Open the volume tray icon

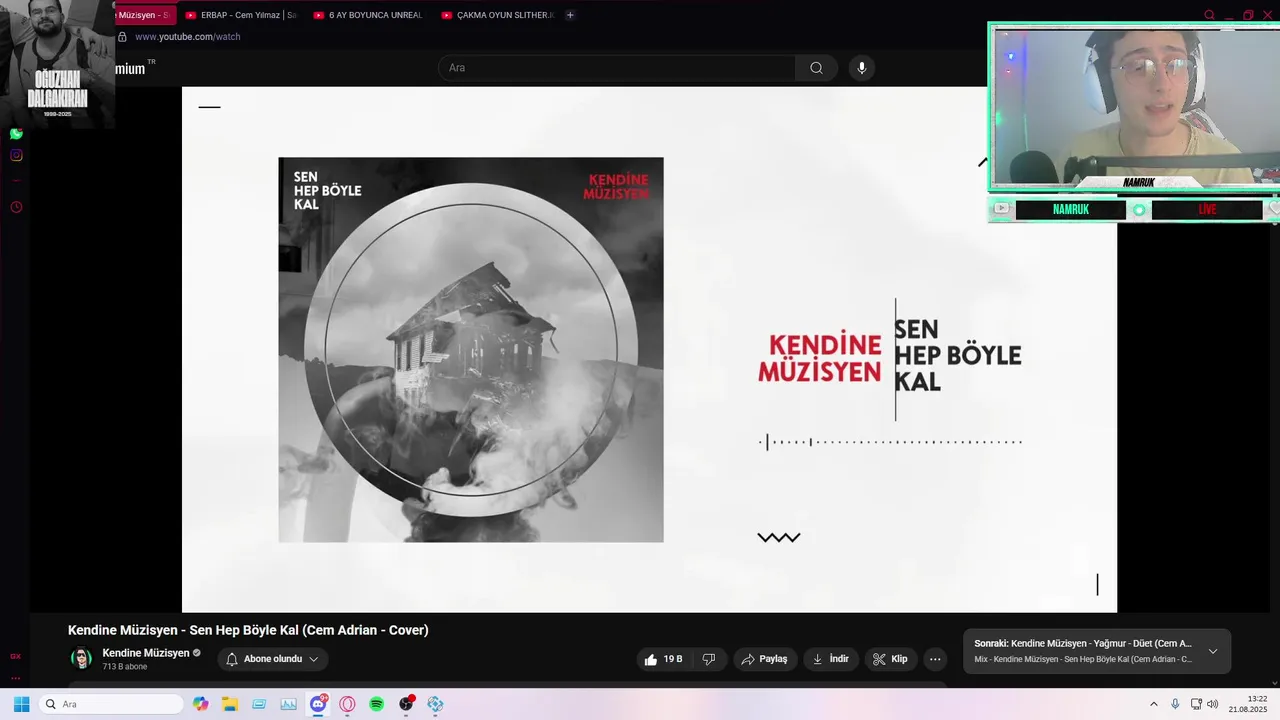click(1213, 704)
